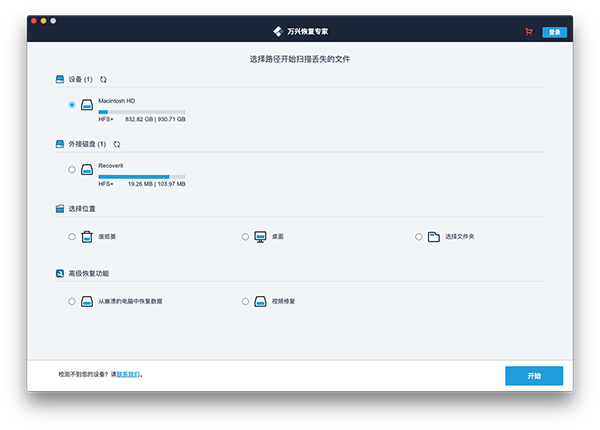
Task: Select the 桌面 desktop radio button
Action: tap(245, 236)
